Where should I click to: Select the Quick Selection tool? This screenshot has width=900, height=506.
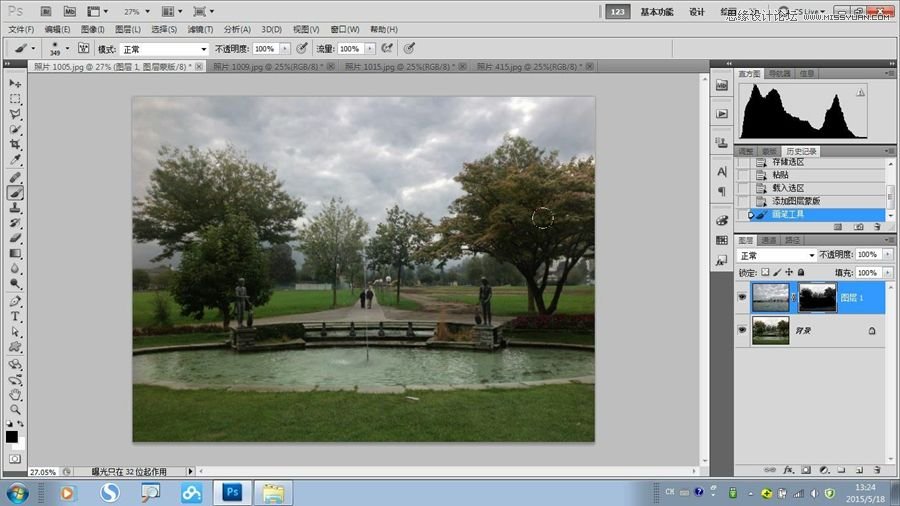[15, 130]
